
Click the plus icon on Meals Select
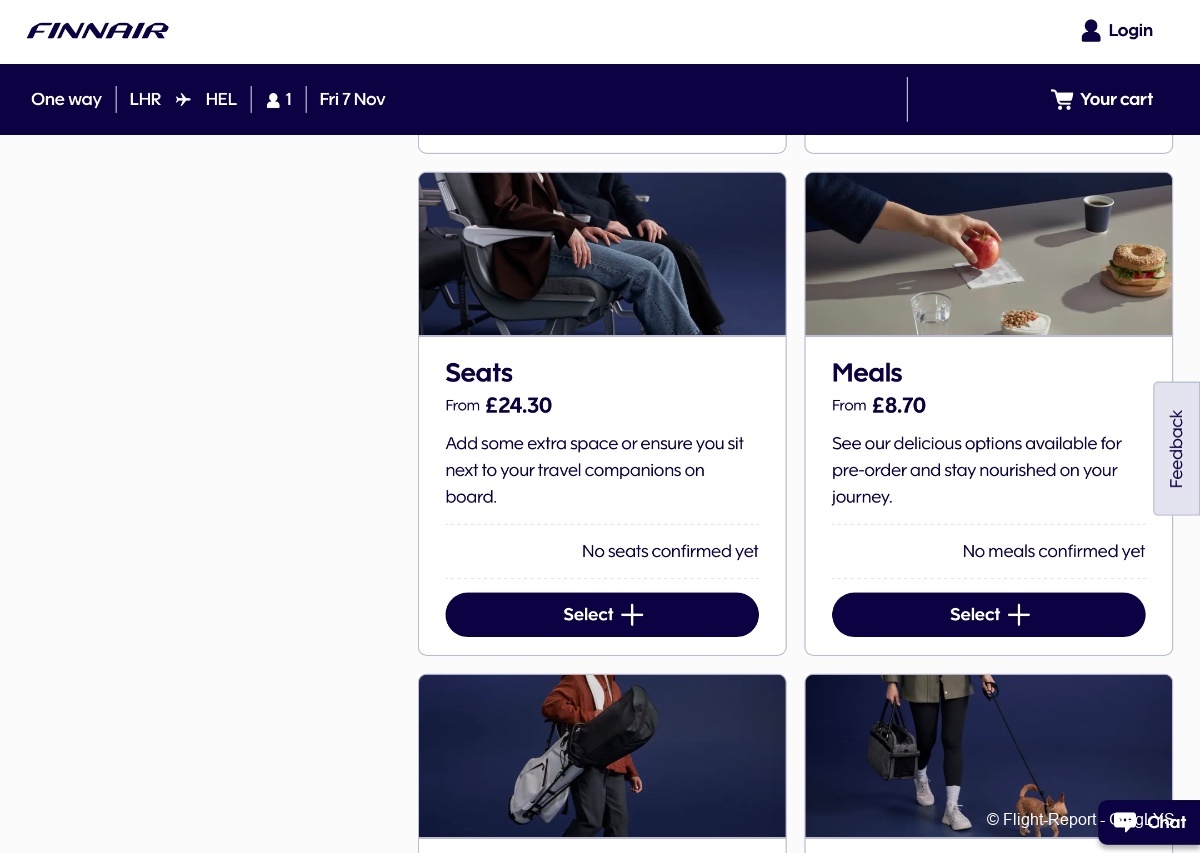coord(1019,615)
